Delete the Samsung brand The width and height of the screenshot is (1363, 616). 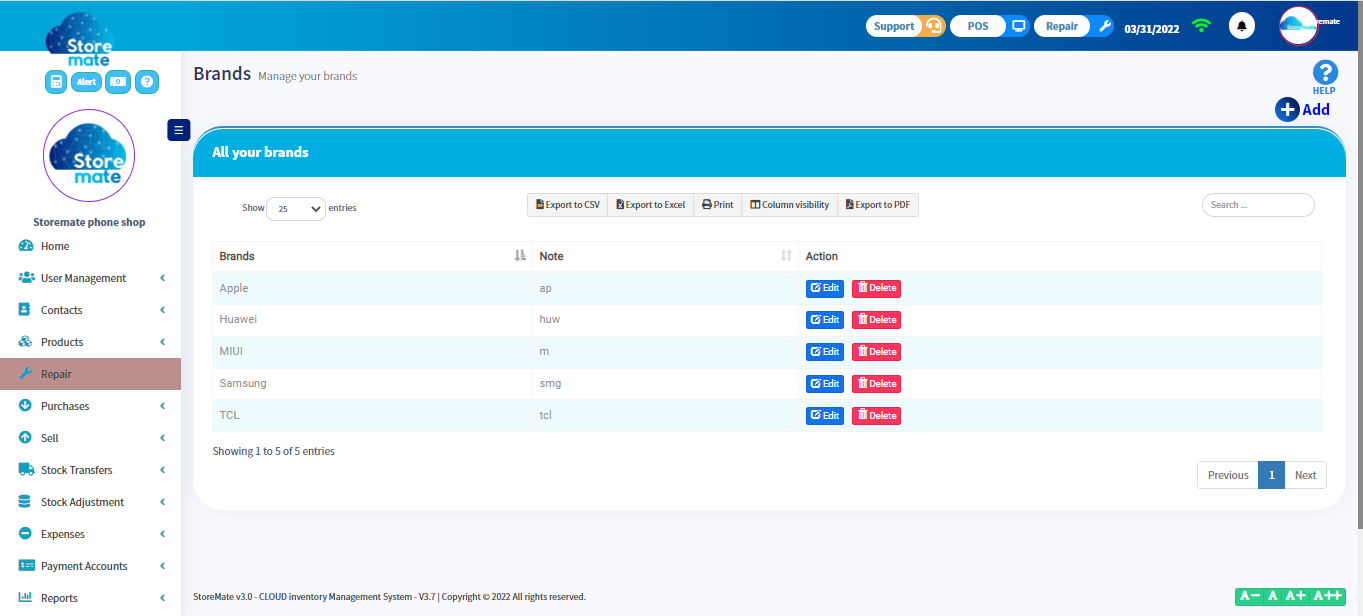pos(876,384)
